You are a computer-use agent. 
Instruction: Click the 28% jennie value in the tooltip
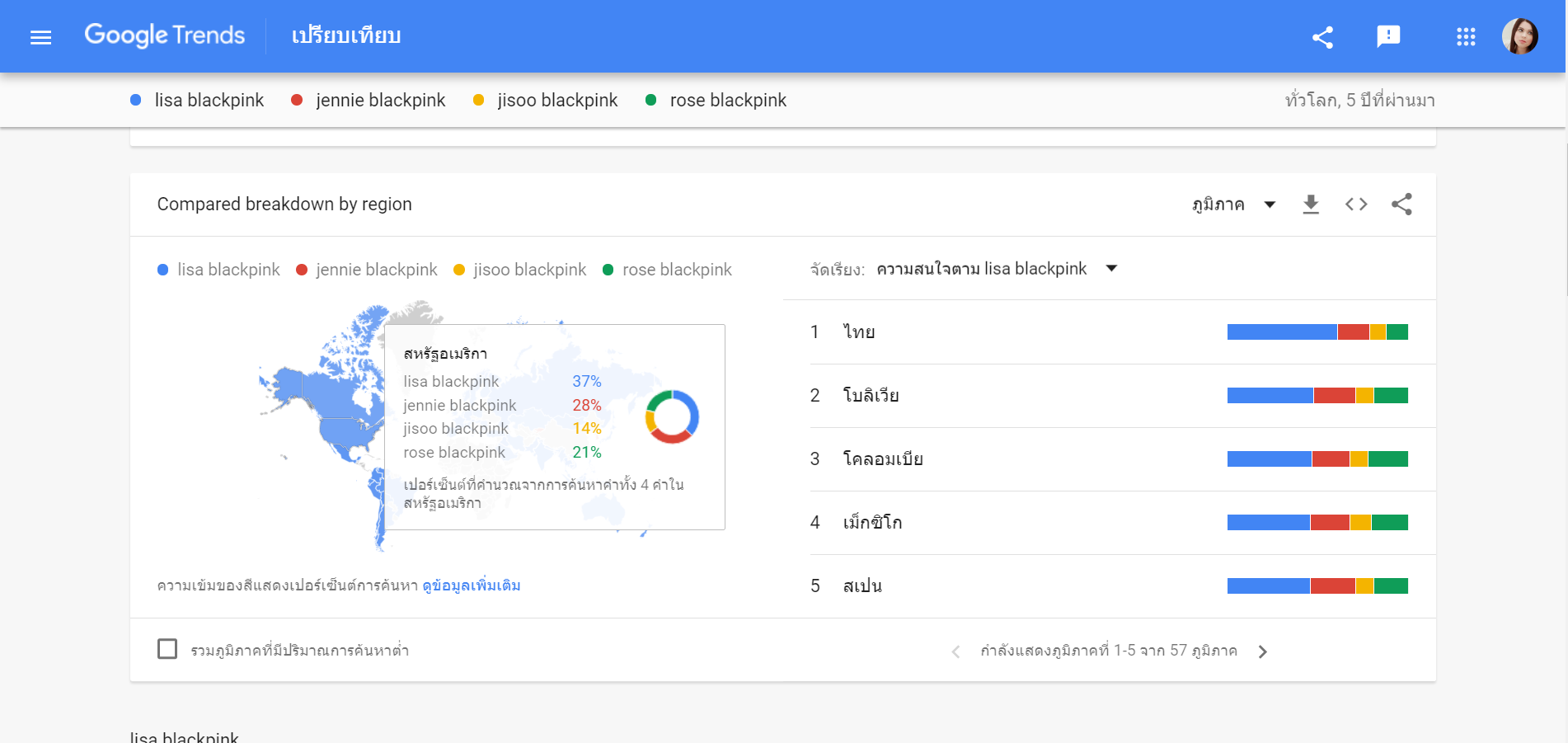point(587,406)
